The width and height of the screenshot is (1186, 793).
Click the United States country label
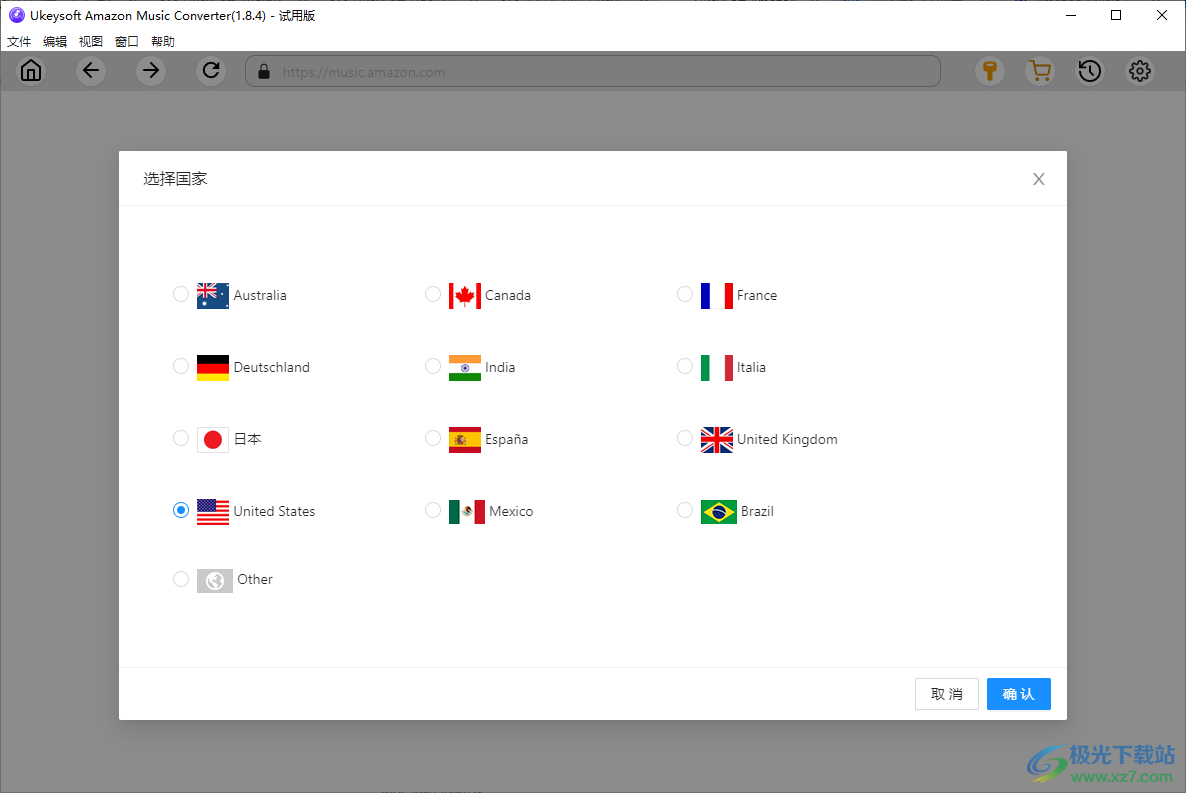pos(275,511)
